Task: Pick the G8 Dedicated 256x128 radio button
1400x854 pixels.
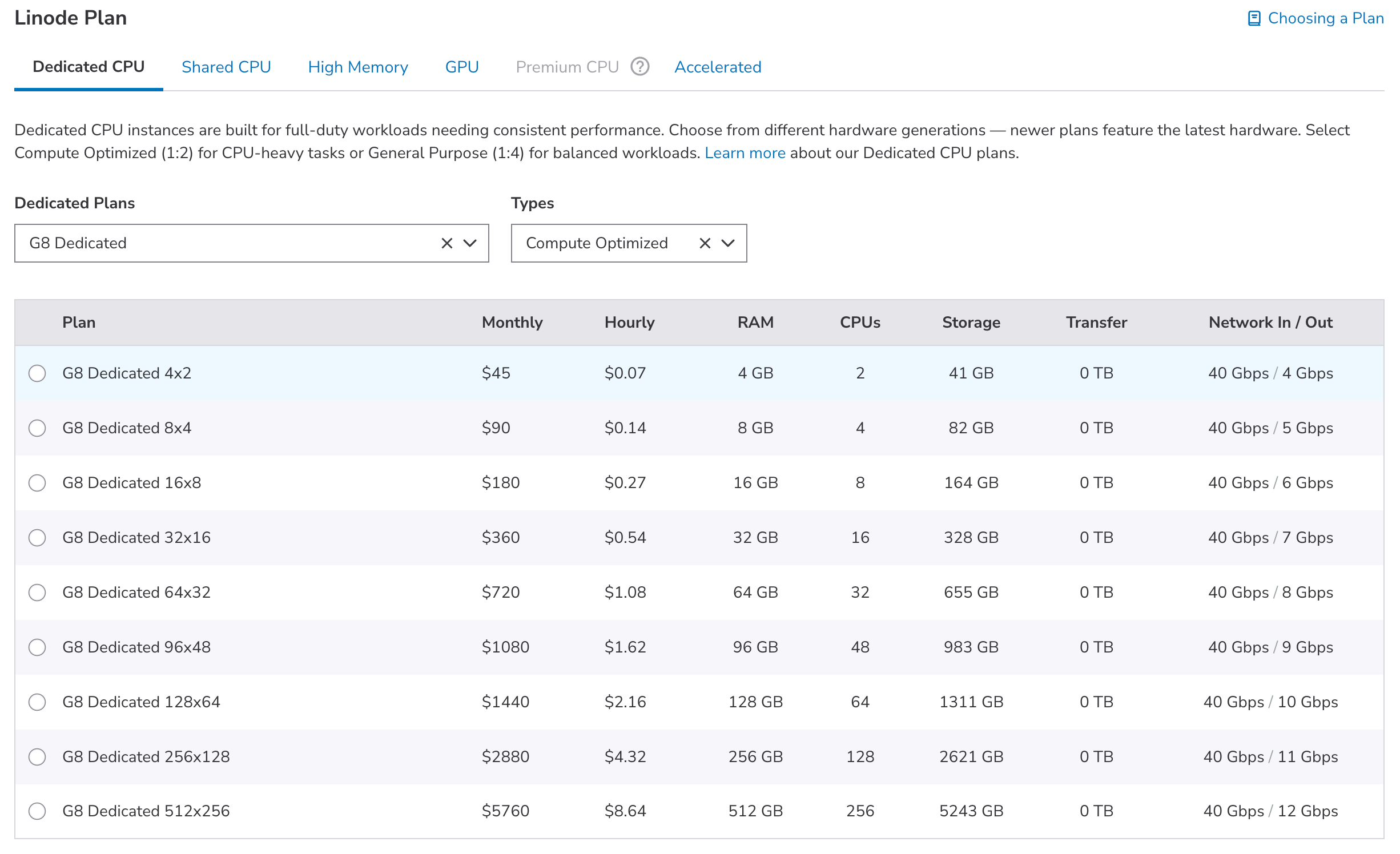Action: point(37,757)
